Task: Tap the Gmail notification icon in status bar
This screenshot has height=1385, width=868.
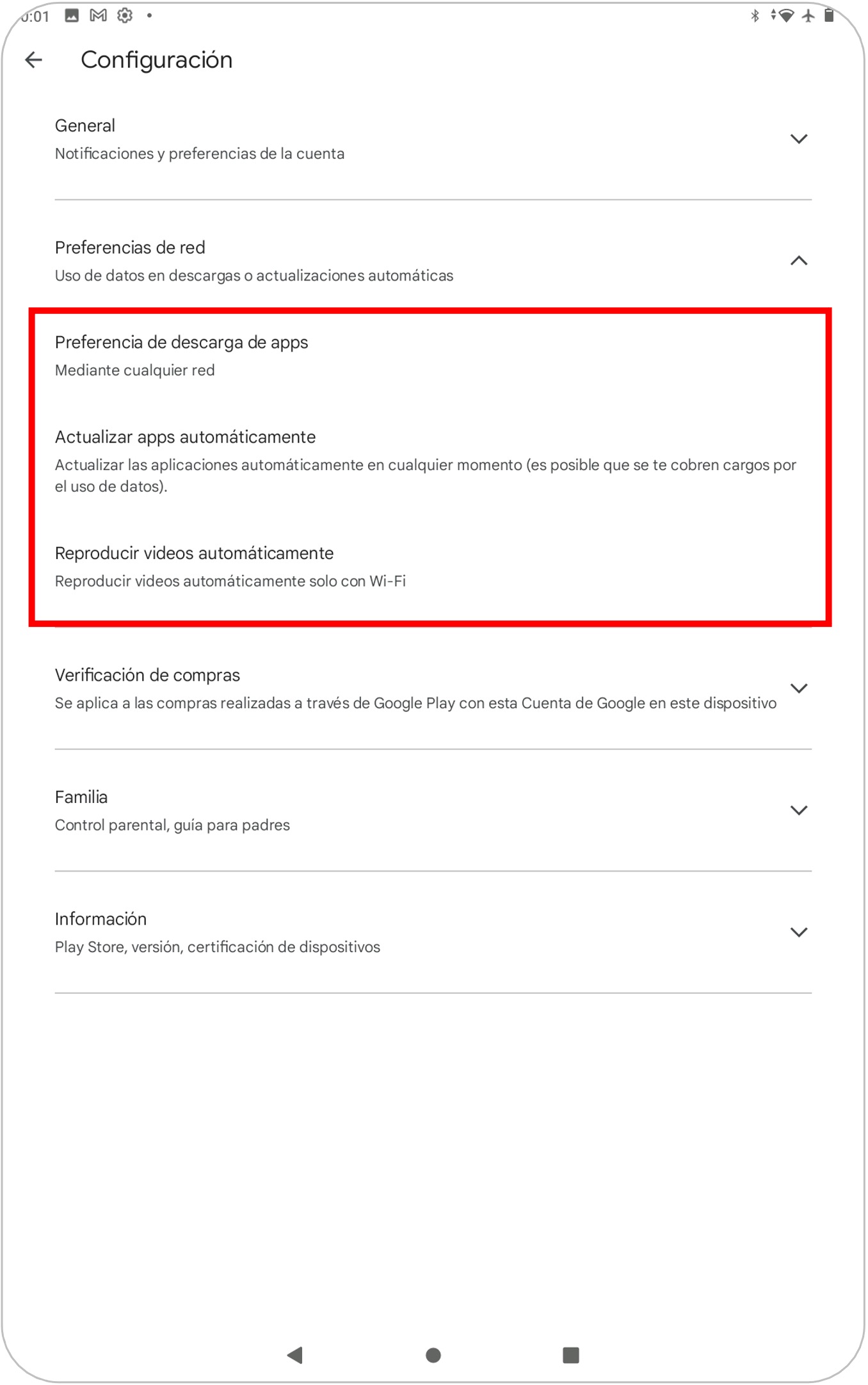Action: (98, 15)
